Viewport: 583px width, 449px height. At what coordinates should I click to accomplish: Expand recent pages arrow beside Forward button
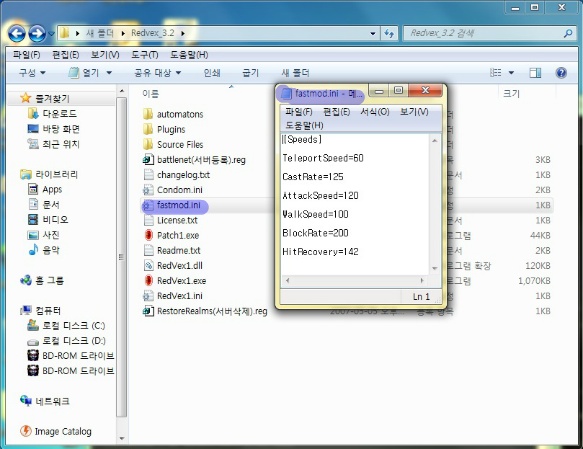51,34
